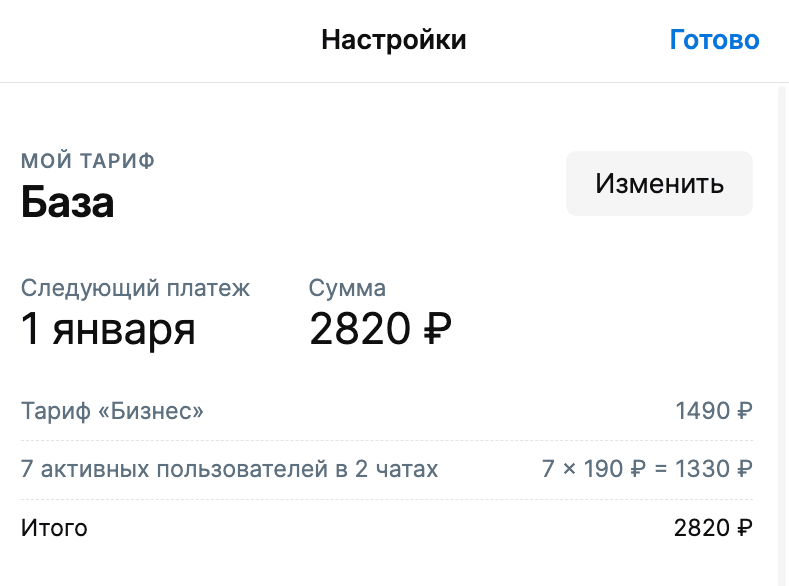This screenshot has height=586, width=789.
Task: Select the МОЙ ТАРИФ section label
Action: click(88, 161)
